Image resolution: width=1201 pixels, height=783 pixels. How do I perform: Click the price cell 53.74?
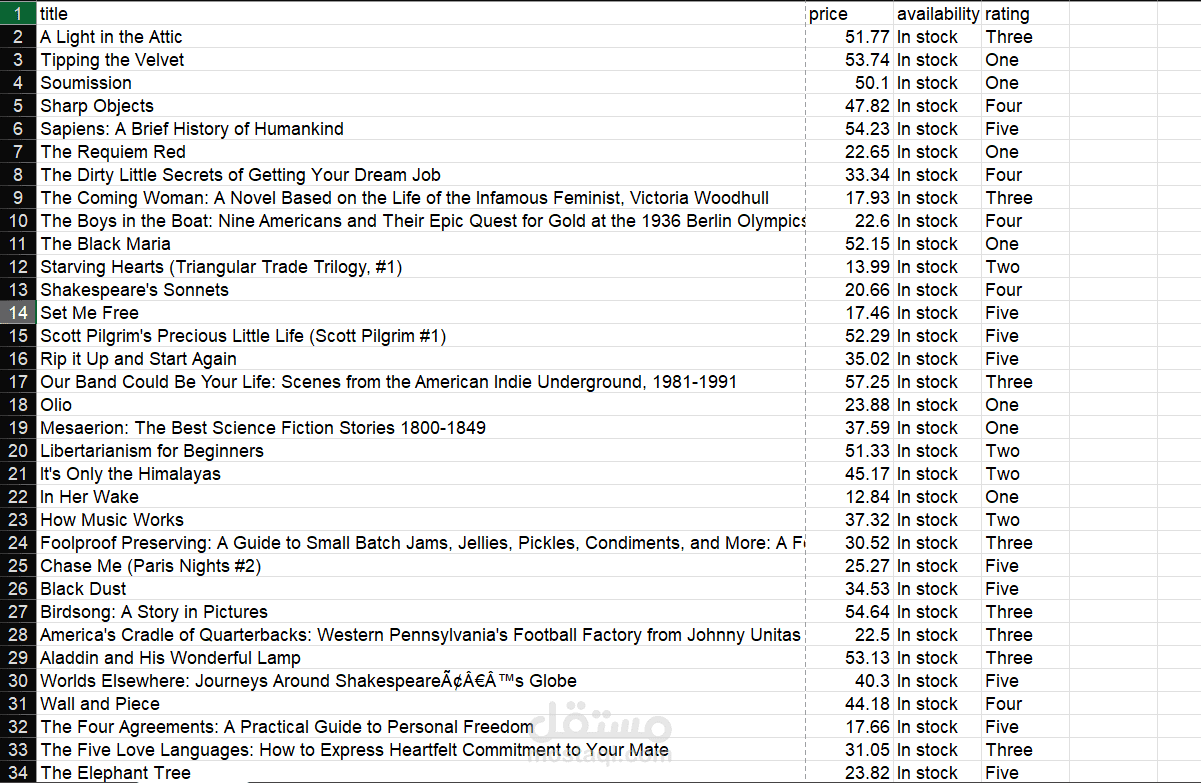click(x=850, y=60)
